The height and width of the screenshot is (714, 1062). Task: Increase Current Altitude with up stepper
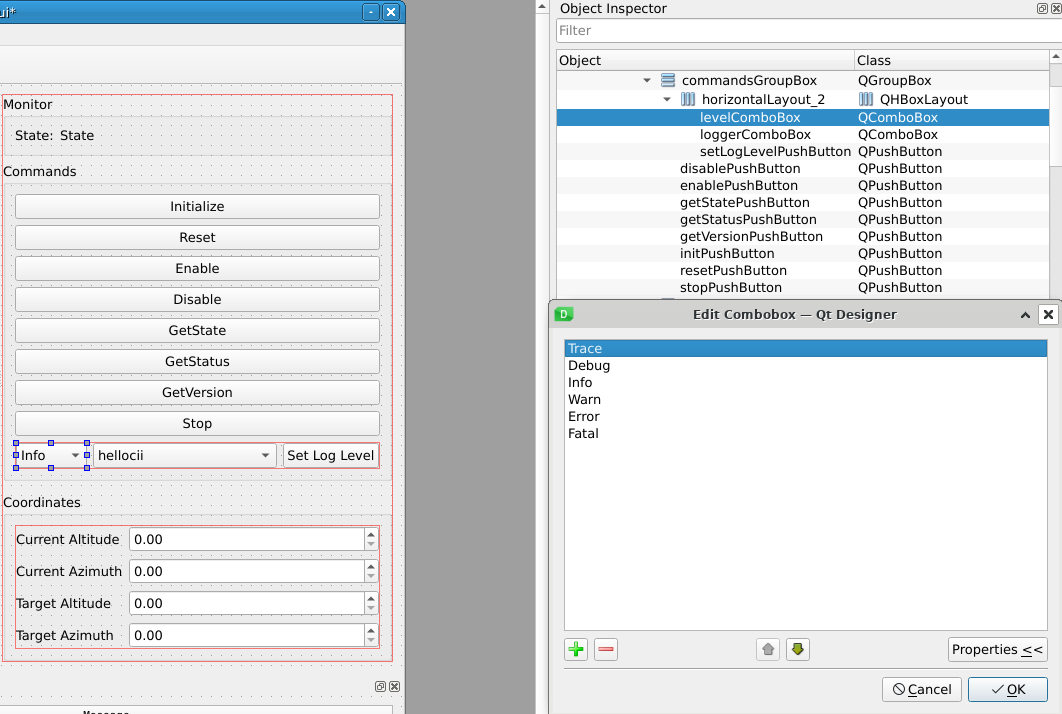tap(372, 534)
